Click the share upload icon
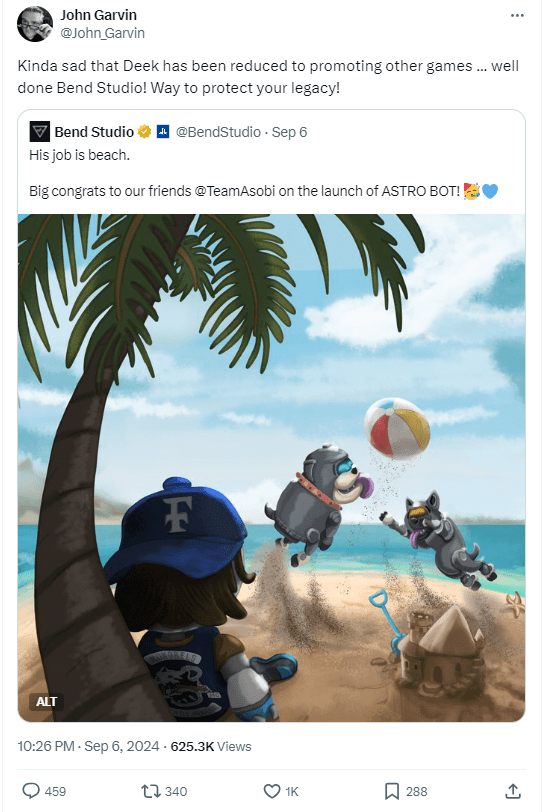Screen dimensions: 543x812 [512, 791]
